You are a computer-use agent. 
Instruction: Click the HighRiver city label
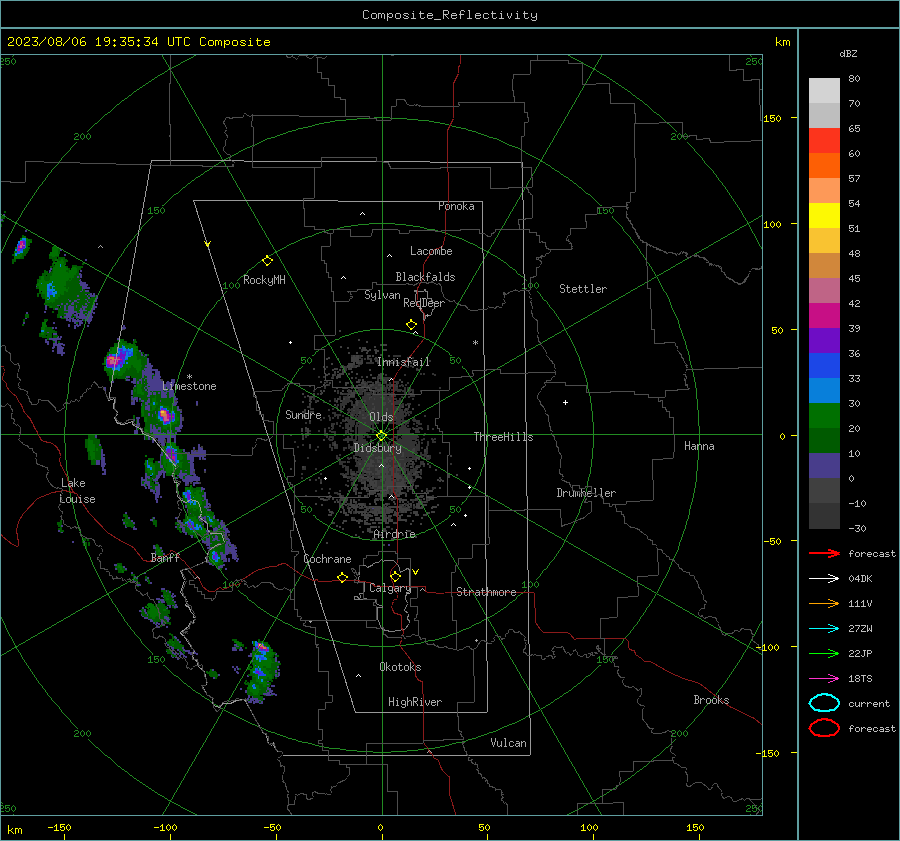415,702
